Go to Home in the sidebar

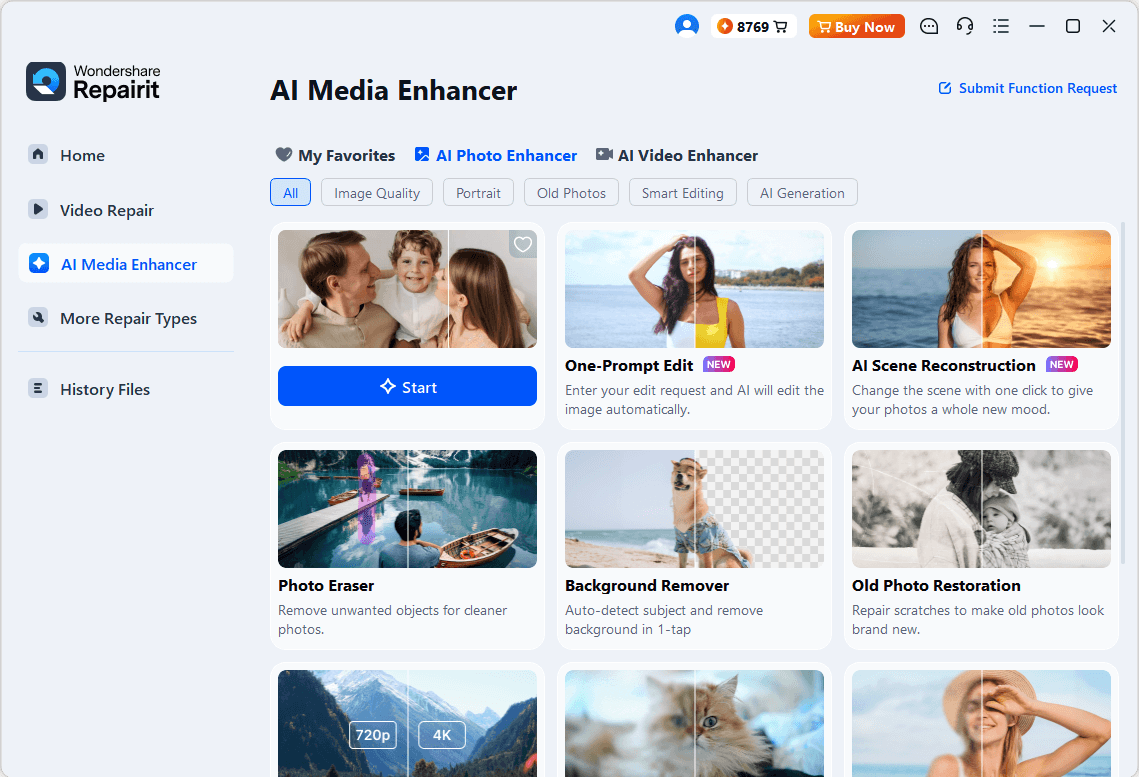pos(82,155)
